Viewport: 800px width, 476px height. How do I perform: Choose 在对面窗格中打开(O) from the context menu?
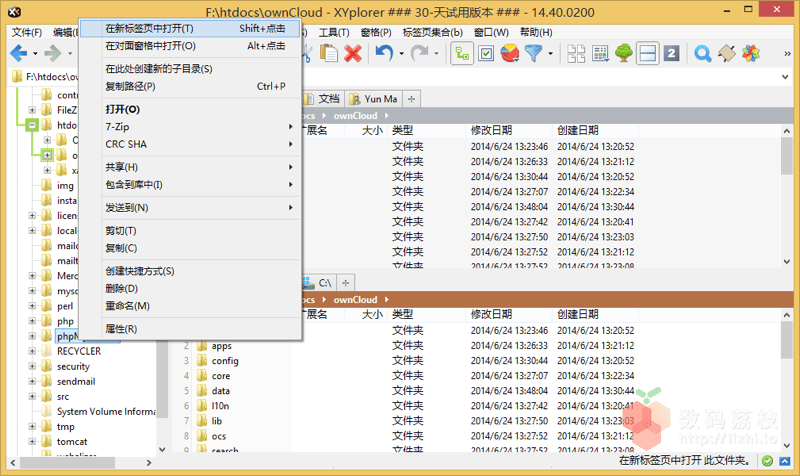190,46
